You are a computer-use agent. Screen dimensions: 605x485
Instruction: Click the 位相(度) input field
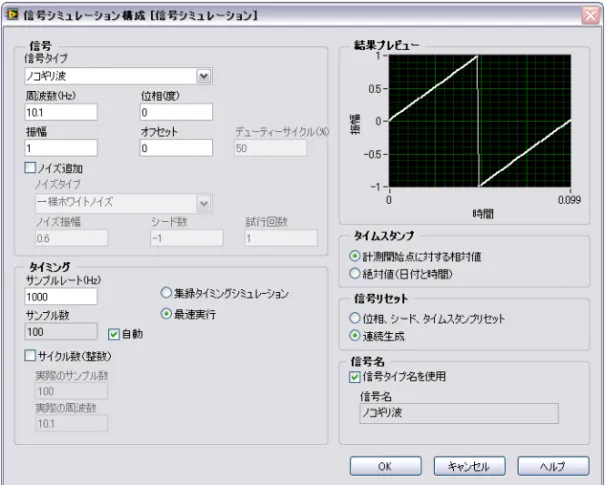176,112
